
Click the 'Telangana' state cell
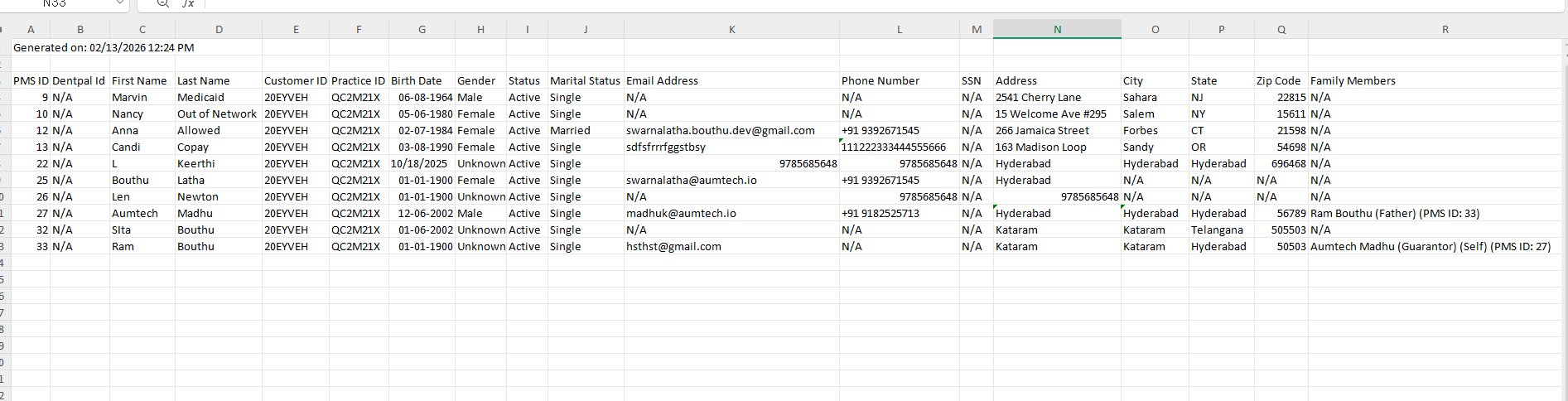(1217, 230)
